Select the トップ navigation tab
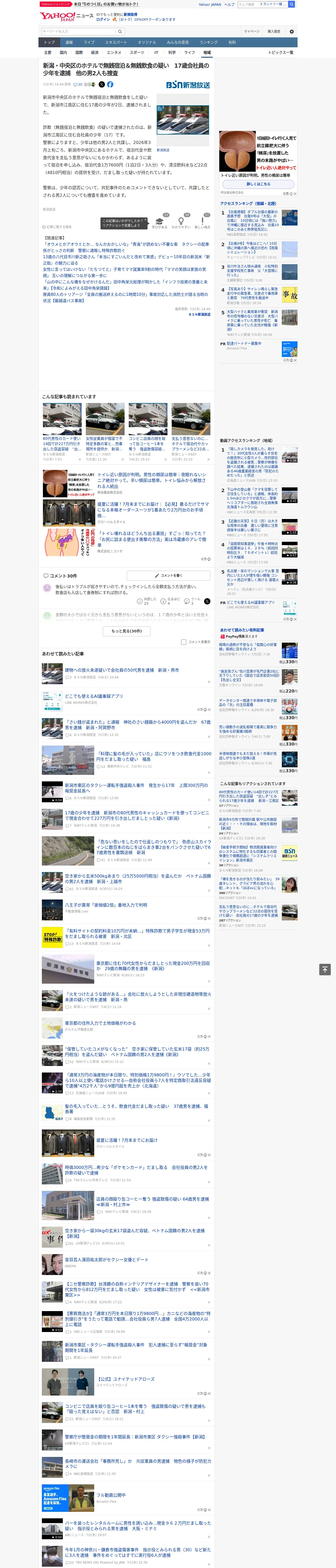Viewport: 336px width, 1568px height. 49,43
